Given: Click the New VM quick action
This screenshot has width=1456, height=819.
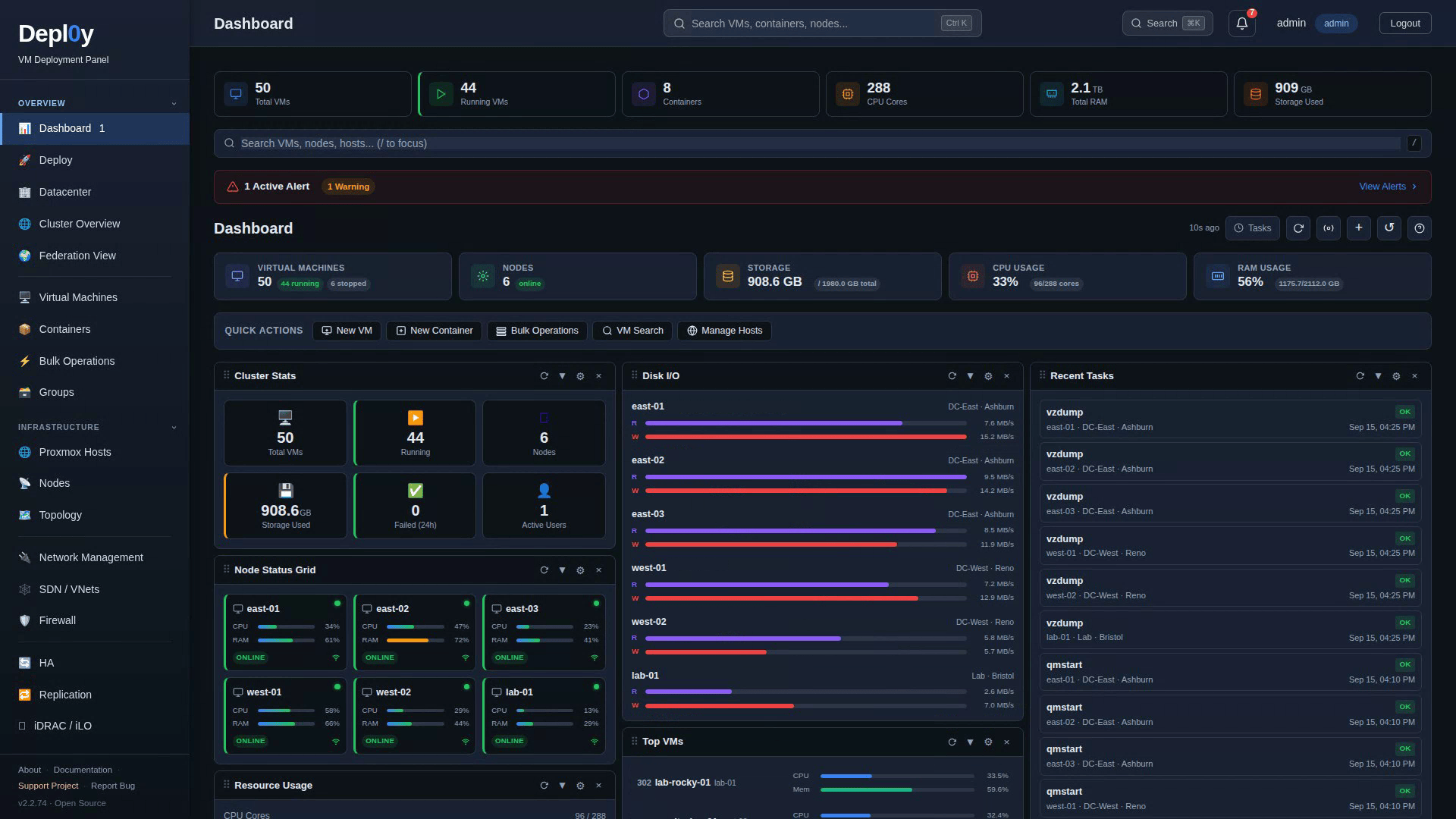Looking at the screenshot, I should [347, 331].
